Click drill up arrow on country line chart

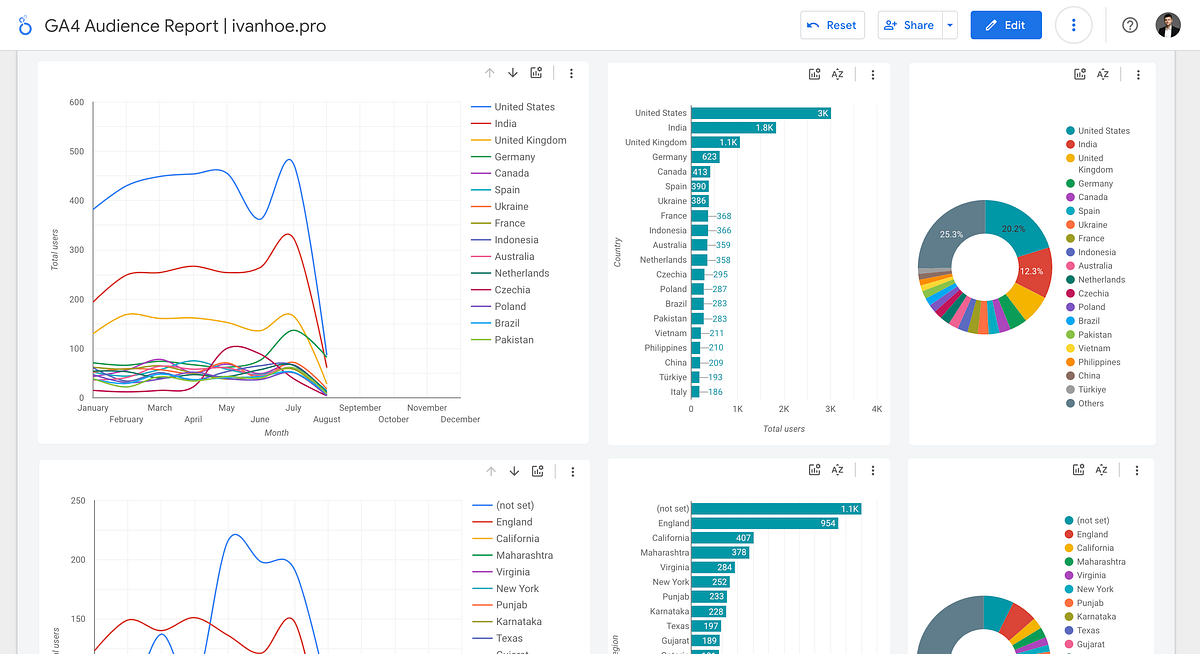490,73
